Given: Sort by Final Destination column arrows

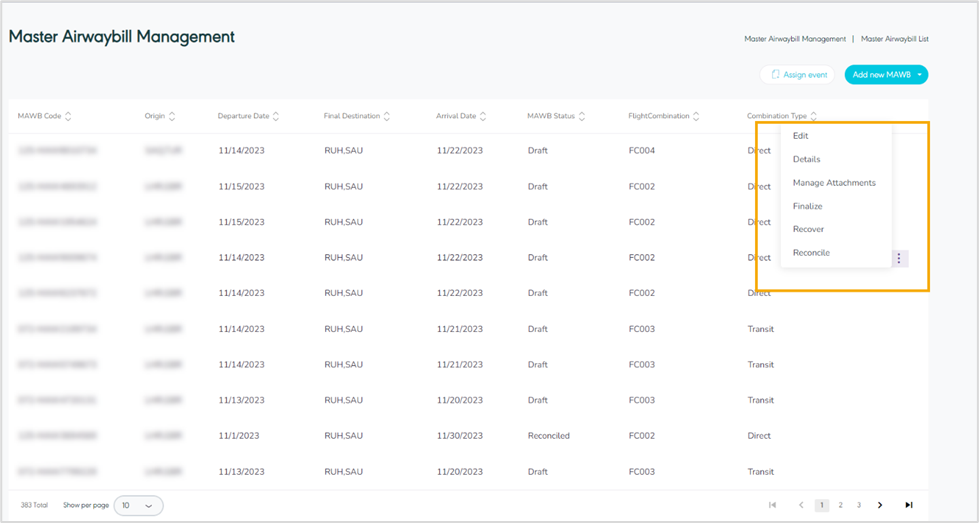Looking at the screenshot, I should [387, 117].
